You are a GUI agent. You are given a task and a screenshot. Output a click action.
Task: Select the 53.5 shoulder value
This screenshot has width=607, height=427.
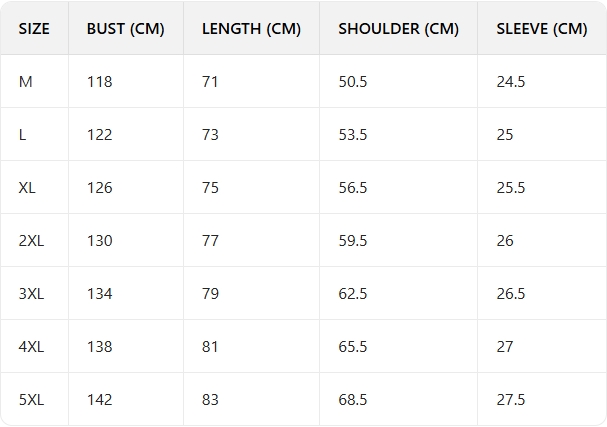click(x=353, y=135)
